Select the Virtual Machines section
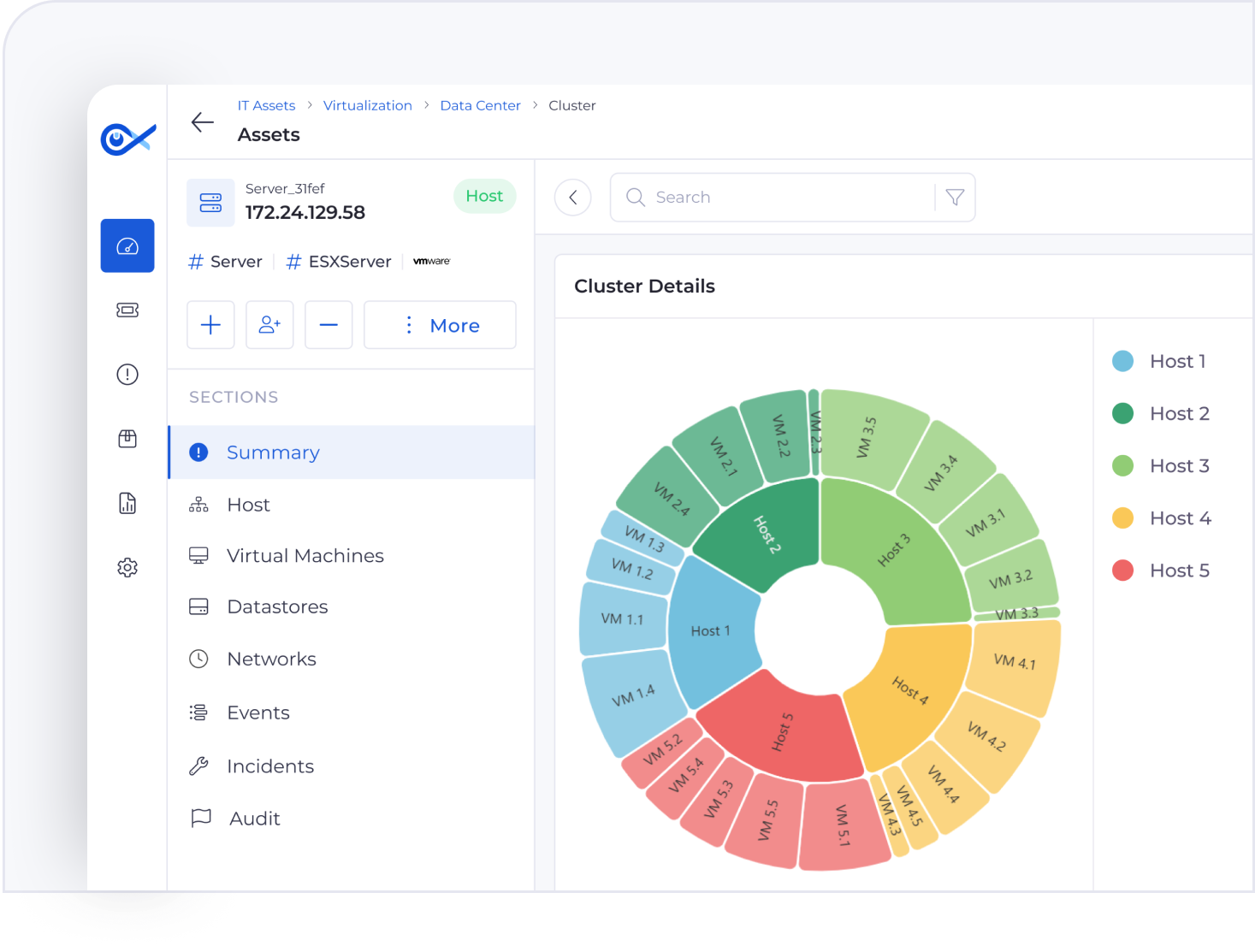 point(352,556)
